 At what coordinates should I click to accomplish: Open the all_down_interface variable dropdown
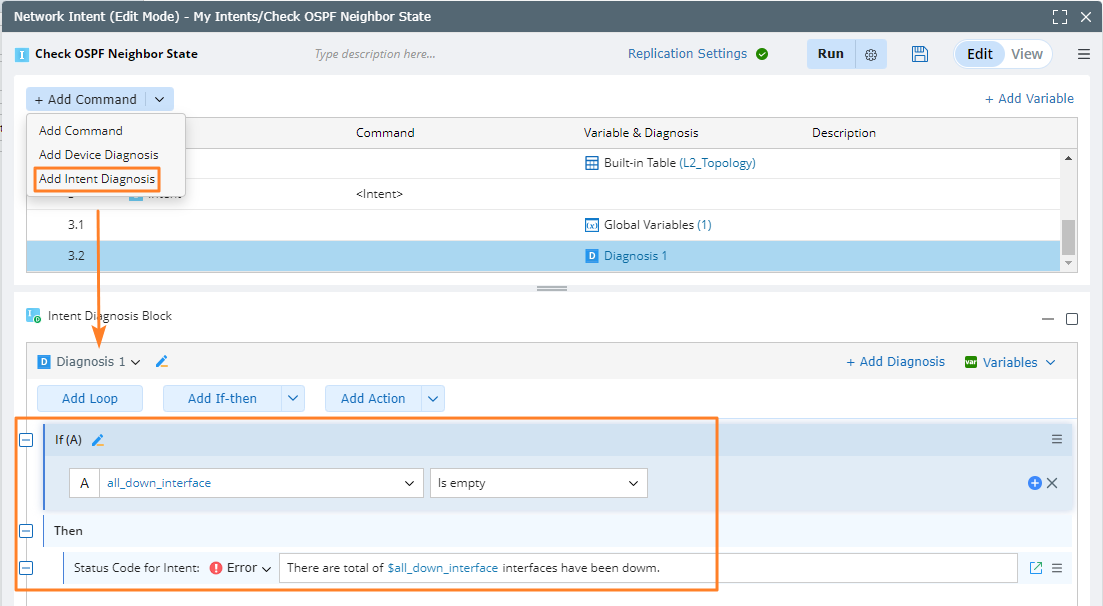click(408, 483)
